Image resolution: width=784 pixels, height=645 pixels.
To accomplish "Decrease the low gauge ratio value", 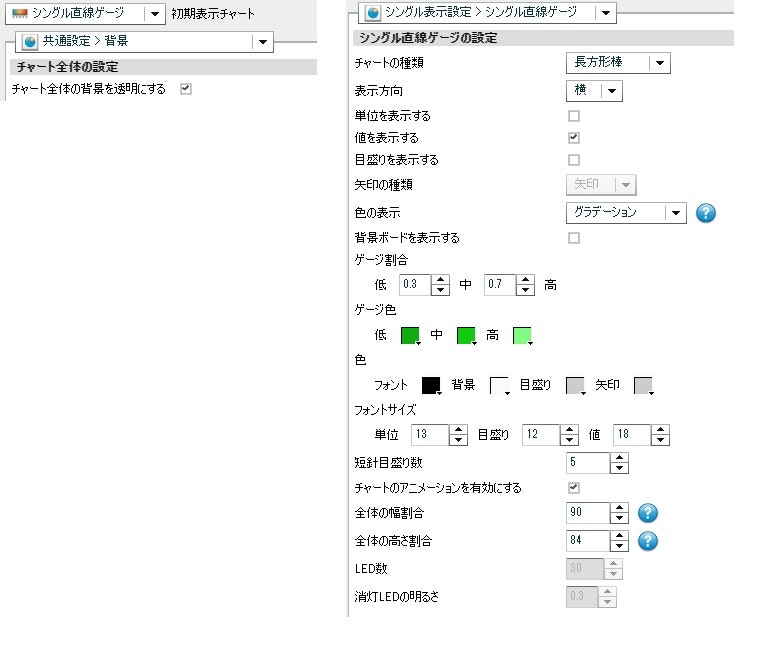I will click(x=440, y=290).
